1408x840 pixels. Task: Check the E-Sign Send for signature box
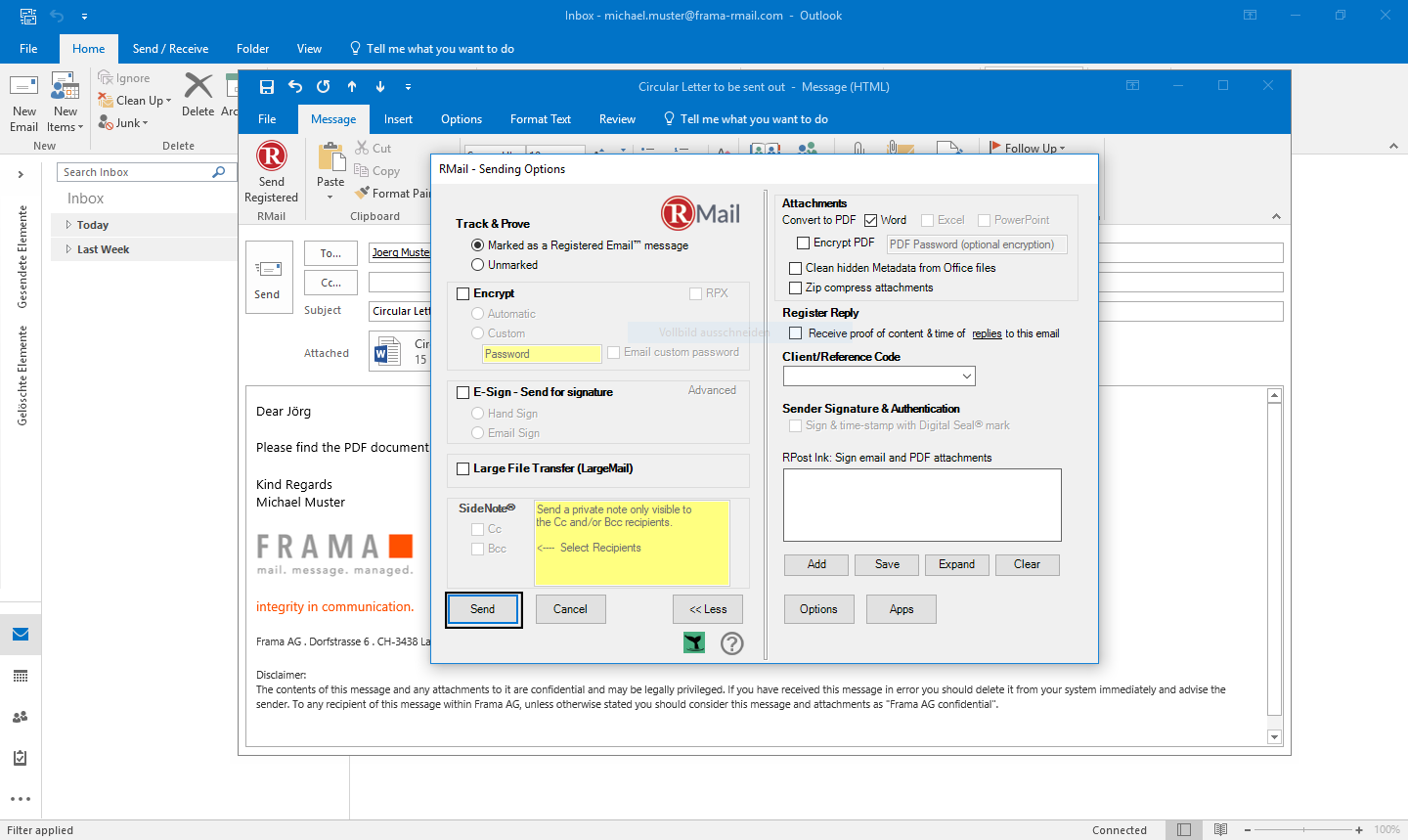[x=463, y=392]
